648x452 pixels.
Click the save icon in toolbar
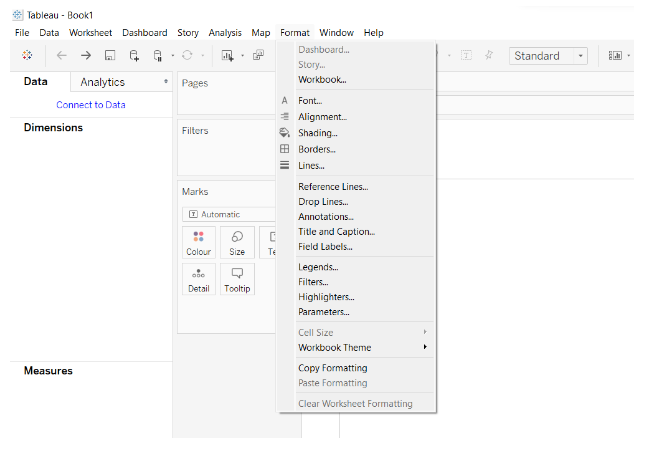point(110,56)
